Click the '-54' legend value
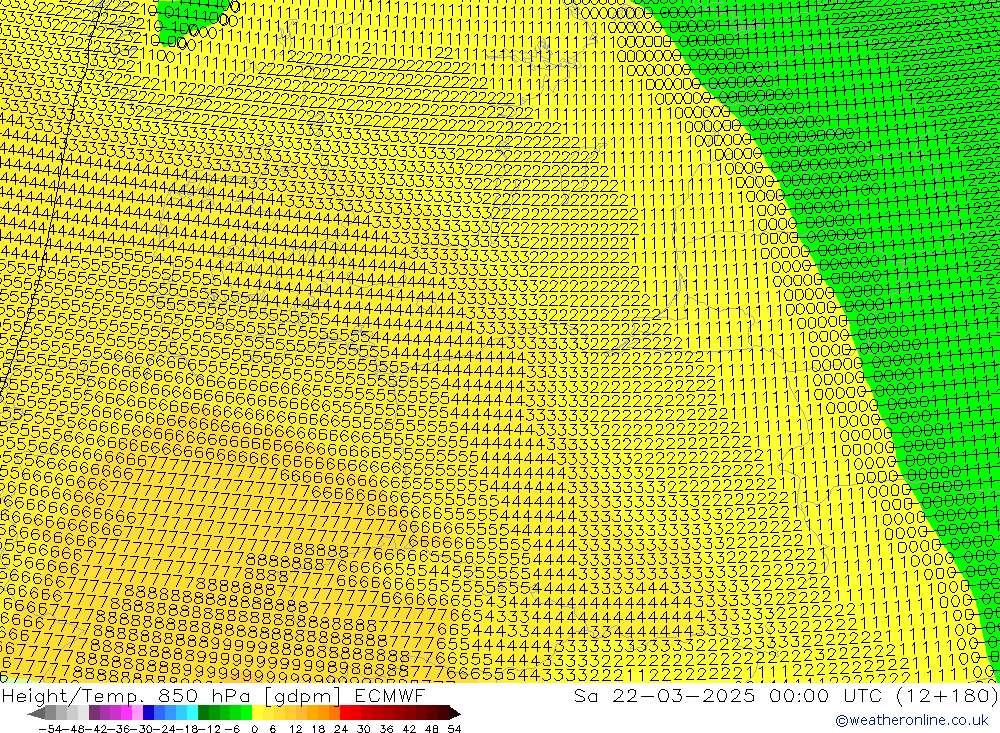This screenshot has height=733, width=1000. [x=51, y=729]
